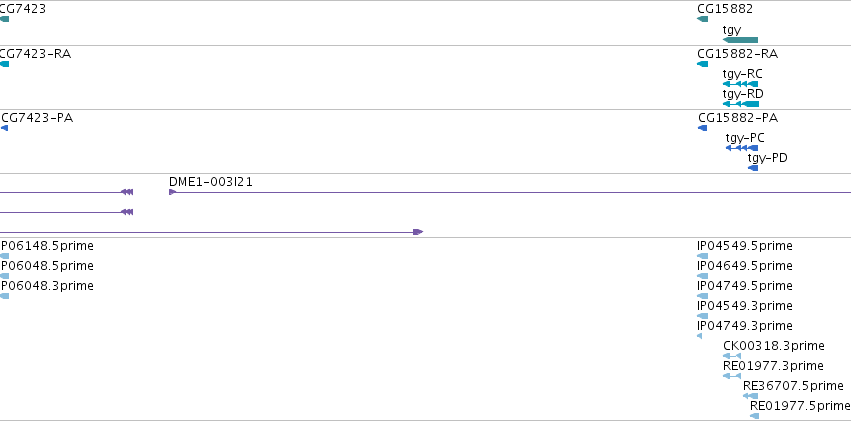Select the RE01977.3prime EST glyph
Screen dimensions: 851x421
732,376
